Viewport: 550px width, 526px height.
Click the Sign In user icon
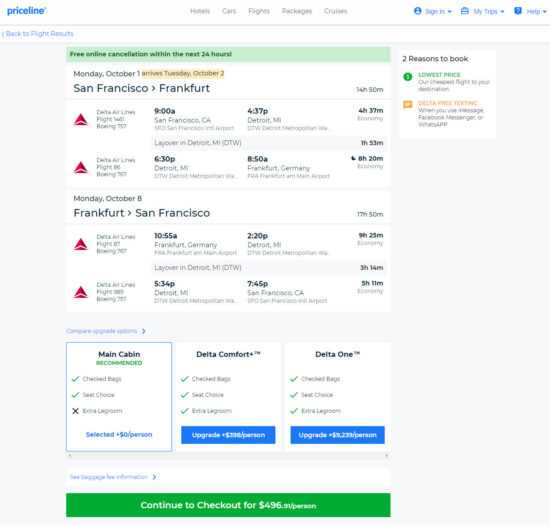click(x=417, y=11)
